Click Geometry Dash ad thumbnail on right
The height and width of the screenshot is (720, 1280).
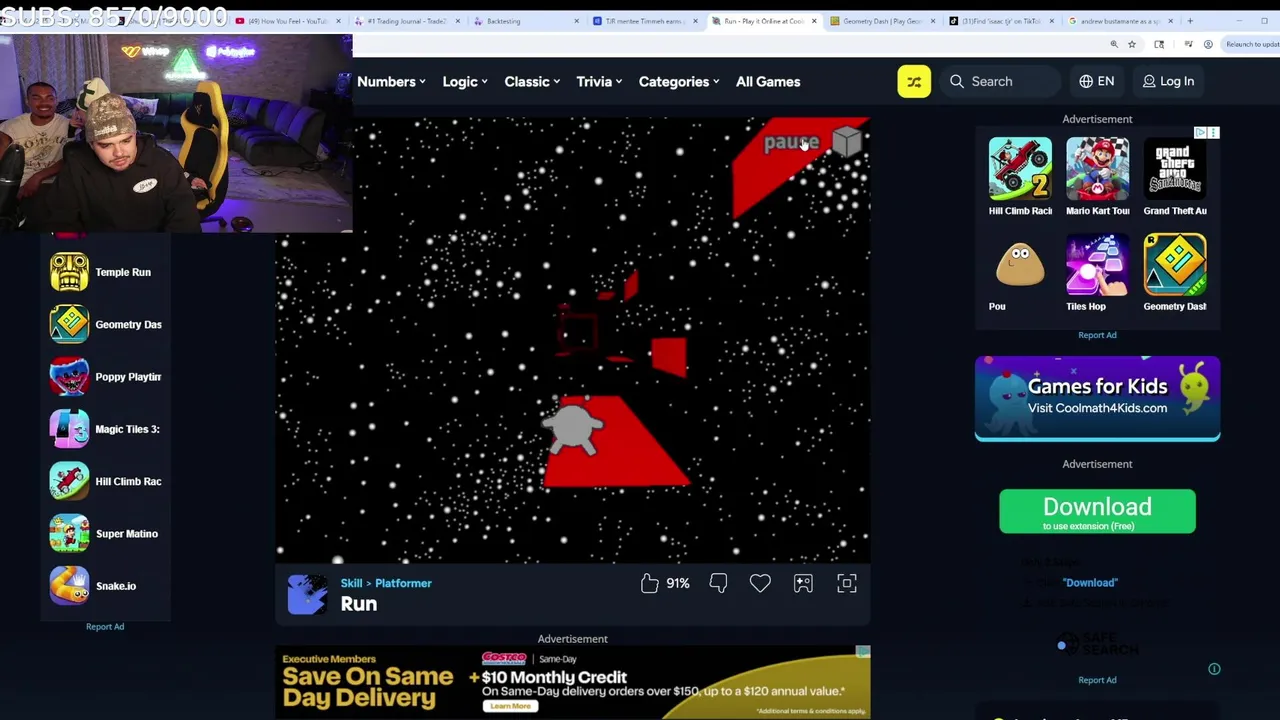pyautogui.click(x=1175, y=265)
